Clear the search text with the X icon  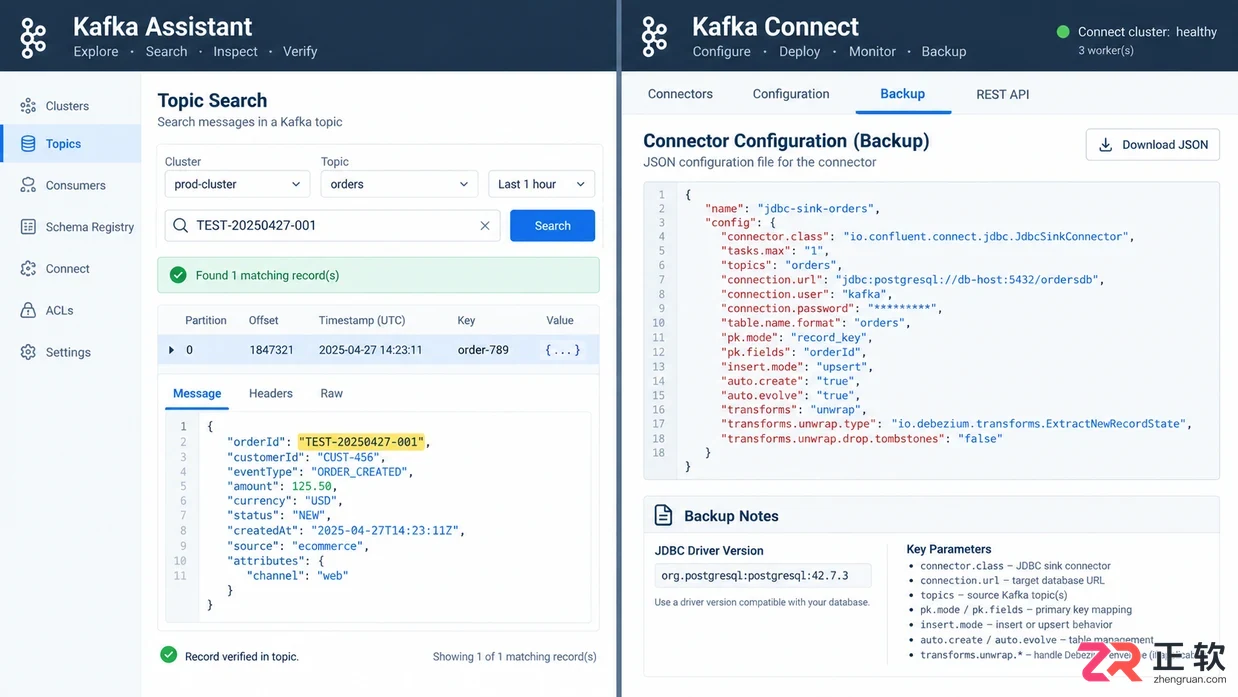pyautogui.click(x=485, y=226)
